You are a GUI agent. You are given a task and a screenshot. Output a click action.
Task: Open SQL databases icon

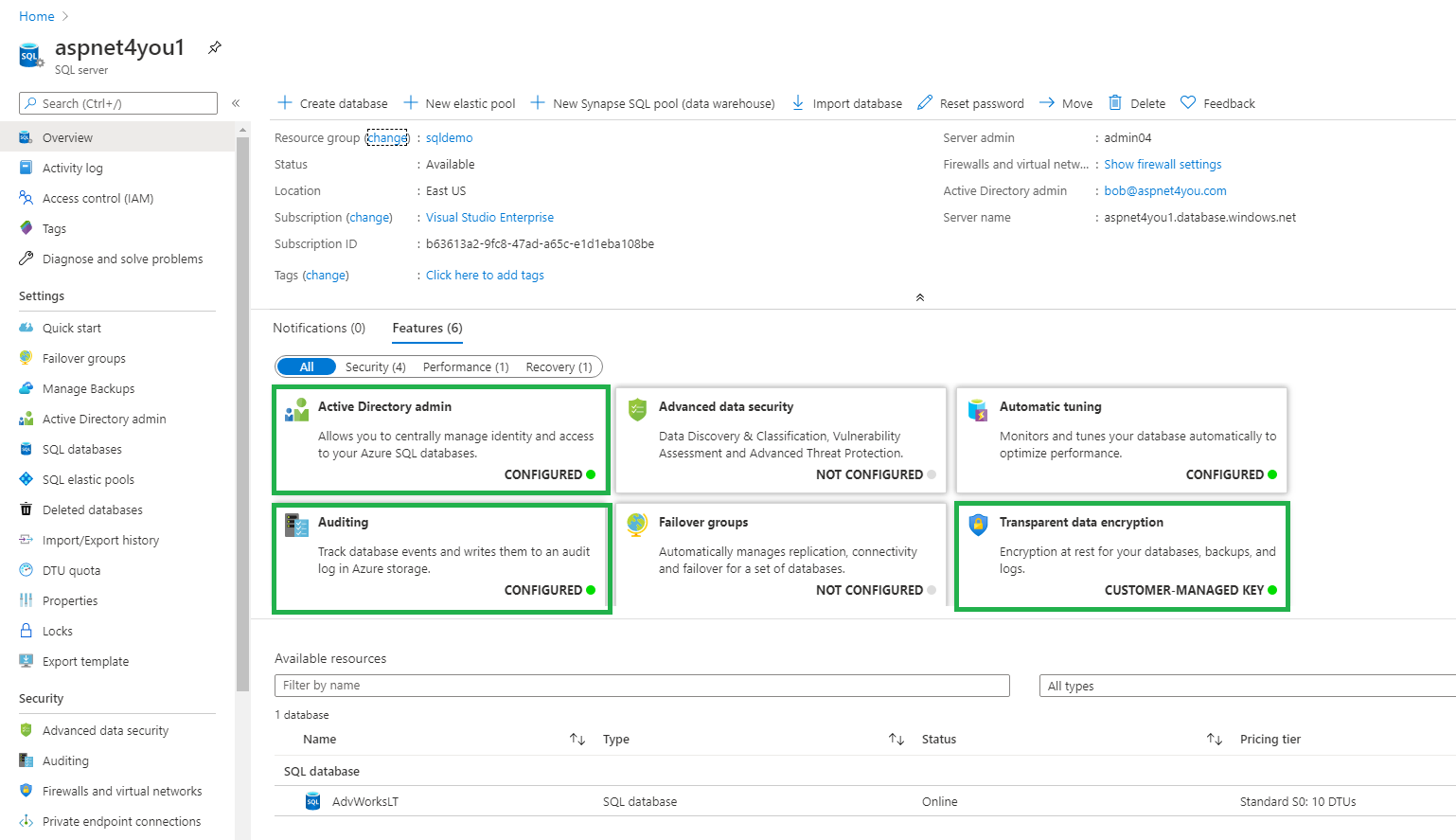pos(26,449)
